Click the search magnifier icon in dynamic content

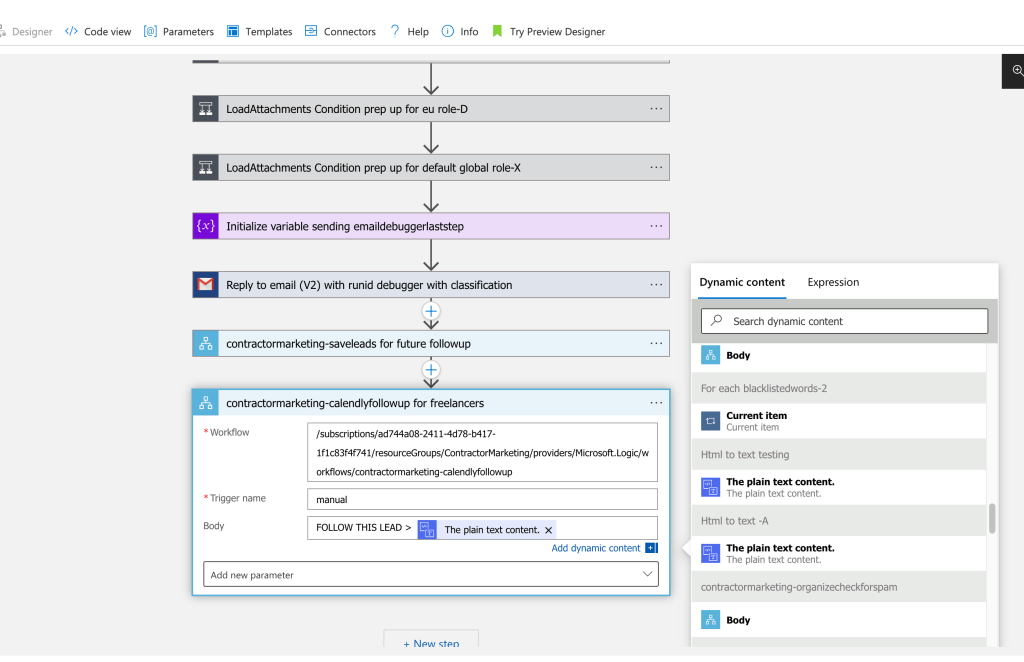pyautogui.click(x=716, y=321)
